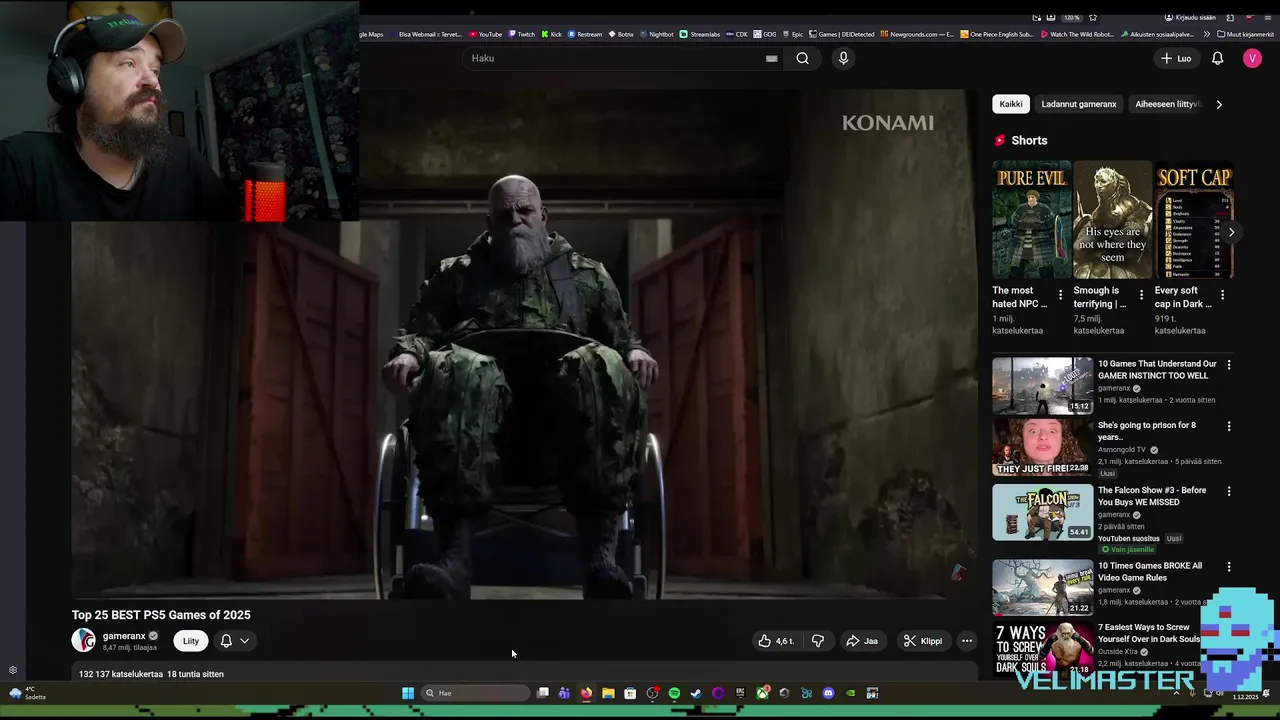The height and width of the screenshot is (720, 1280).
Task: Open 7 Easiest Ways to Screw Yourself title
Action: click(1150, 633)
